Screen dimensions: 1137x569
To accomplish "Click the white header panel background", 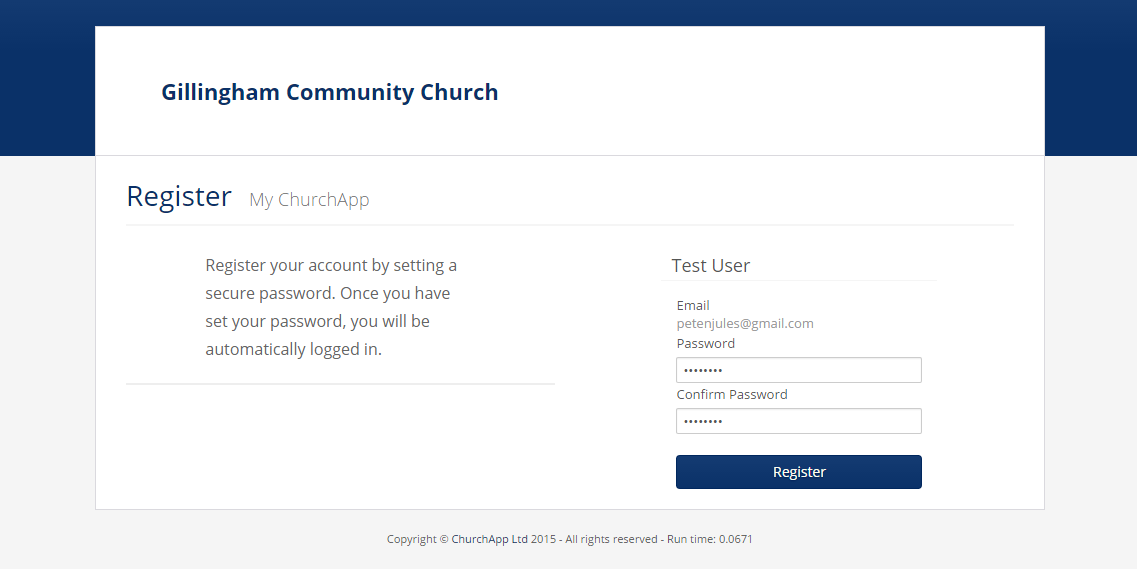I will 769,91.
